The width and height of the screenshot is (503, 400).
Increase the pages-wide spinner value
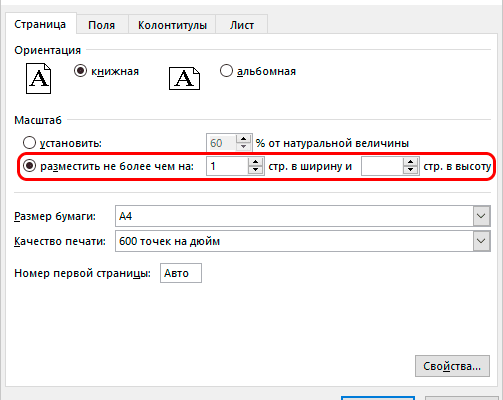[x=255, y=162]
